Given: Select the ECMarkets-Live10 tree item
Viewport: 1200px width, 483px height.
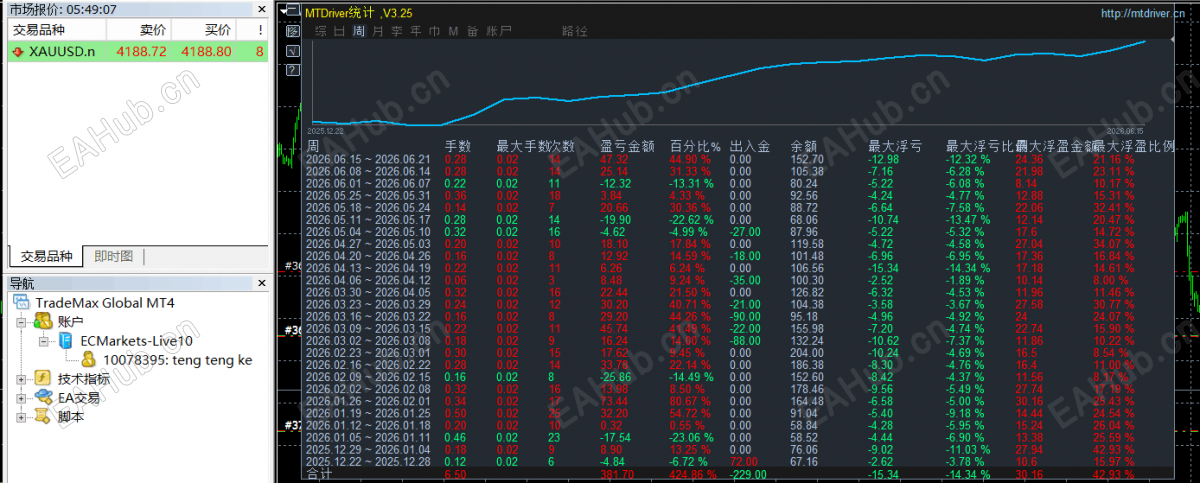Looking at the screenshot, I should [136, 340].
